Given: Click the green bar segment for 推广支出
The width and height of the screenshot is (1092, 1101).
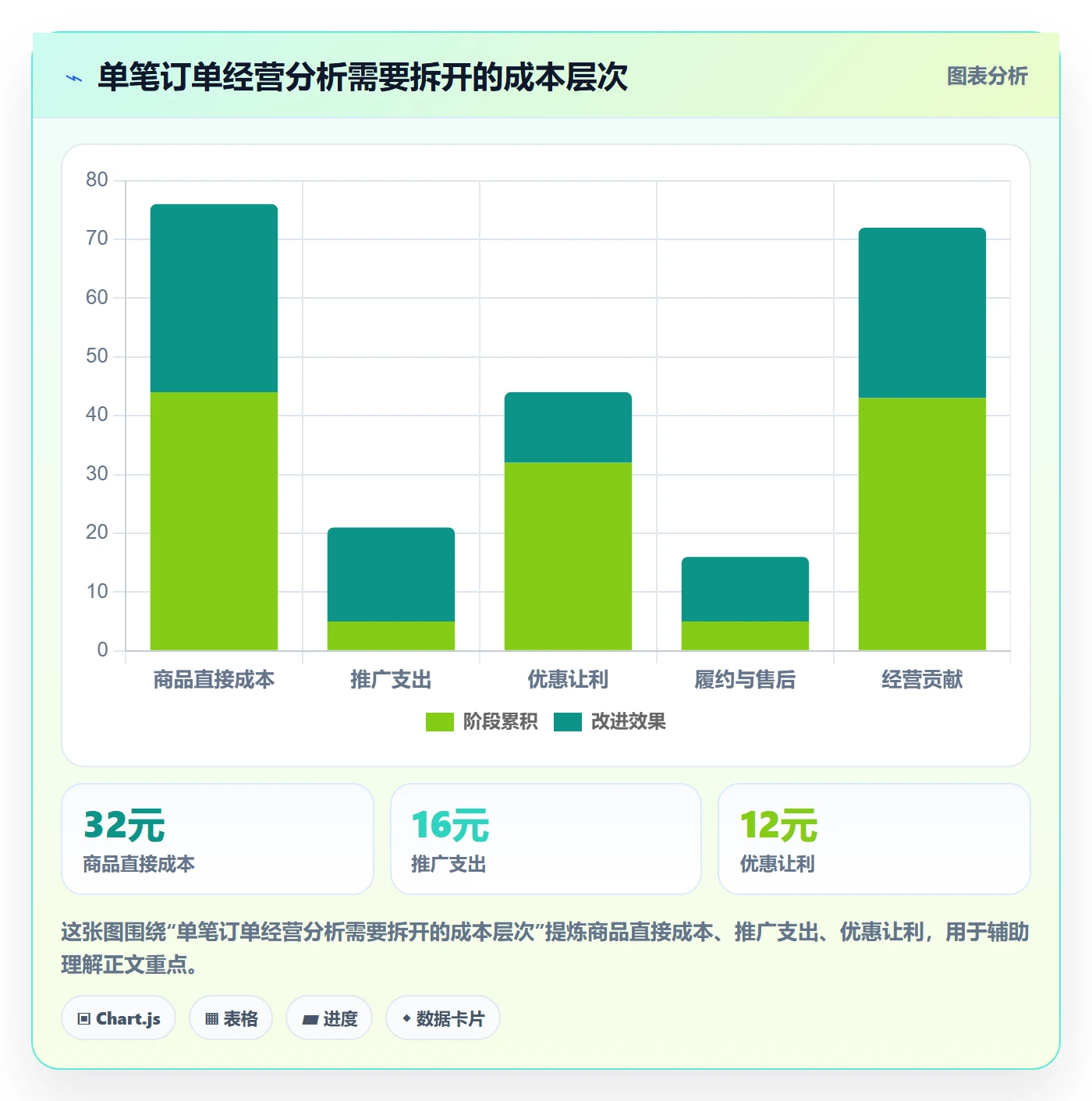Looking at the screenshot, I should click(x=391, y=635).
